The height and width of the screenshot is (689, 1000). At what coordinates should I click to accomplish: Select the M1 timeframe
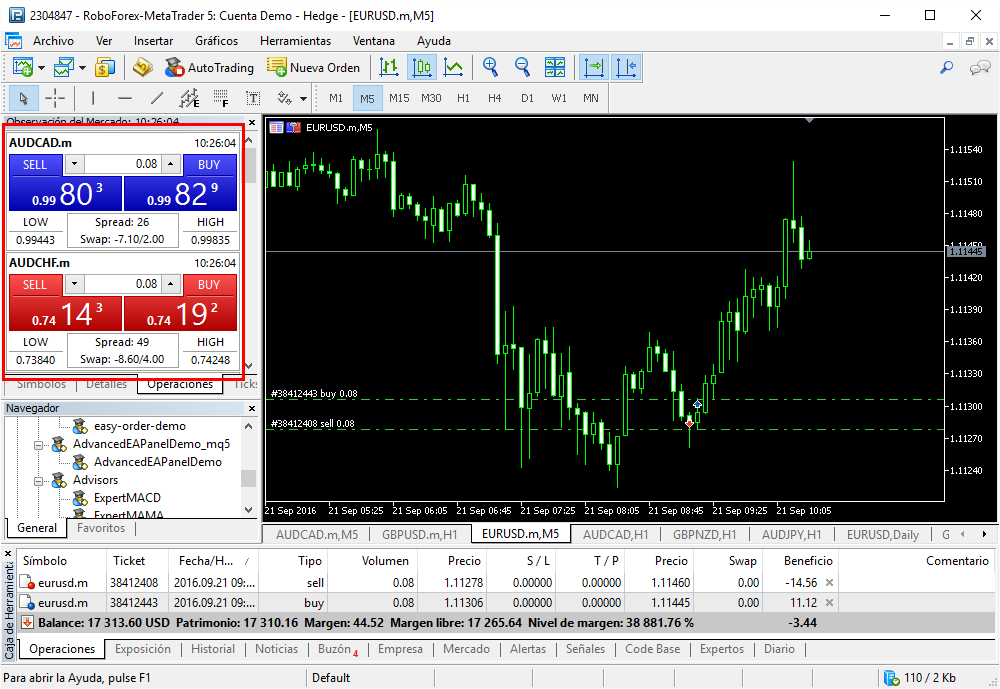[x=336, y=98]
